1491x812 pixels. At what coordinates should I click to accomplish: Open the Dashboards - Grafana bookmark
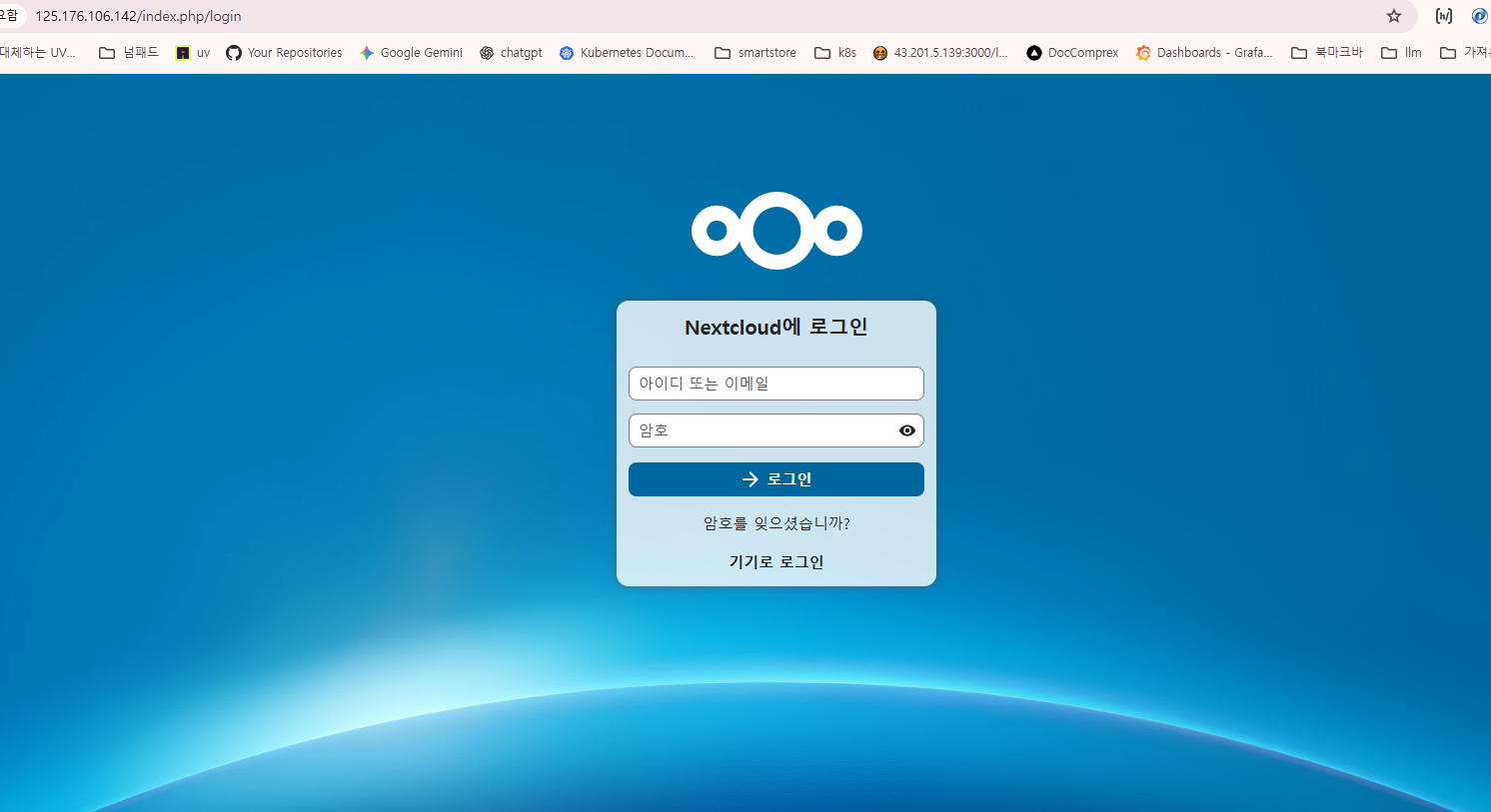pyautogui.click(x=1204, y=53)
